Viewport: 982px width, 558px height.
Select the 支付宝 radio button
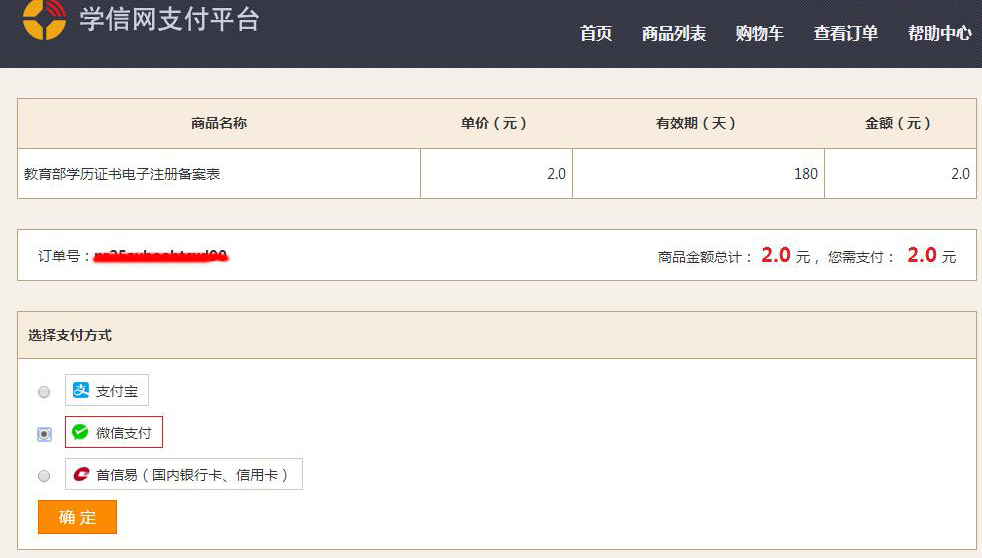pyautogui.click(x=44, y=392)
